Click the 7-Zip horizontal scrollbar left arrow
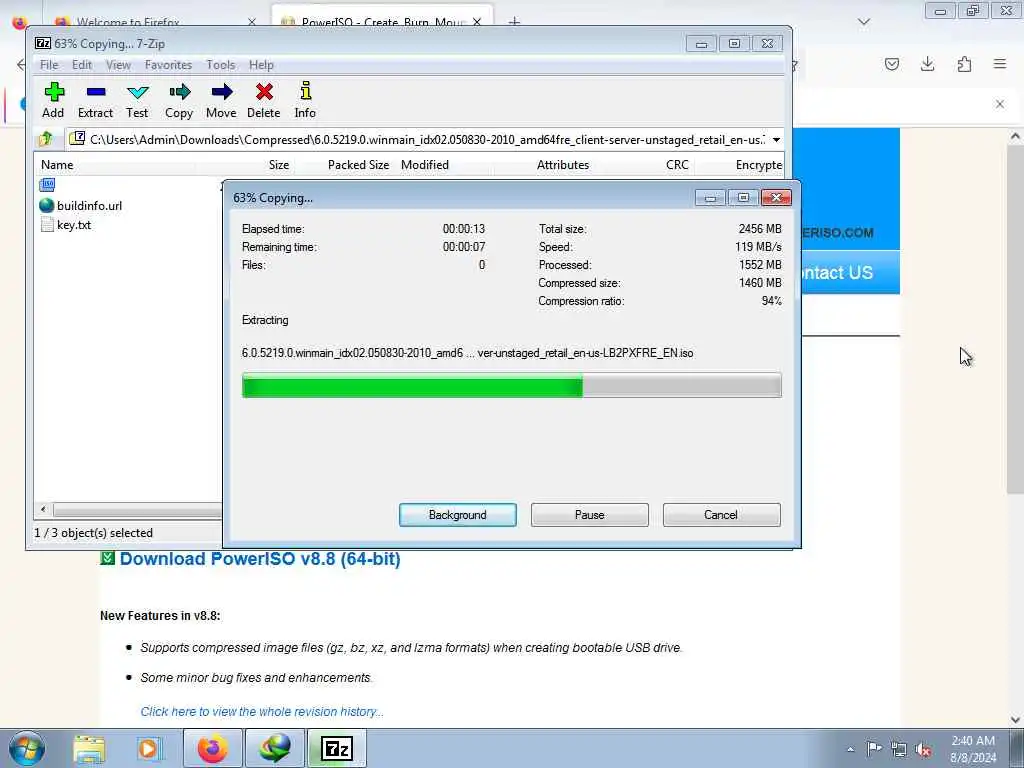Screen dimensions: 1024x768 [x=44, y=509]
